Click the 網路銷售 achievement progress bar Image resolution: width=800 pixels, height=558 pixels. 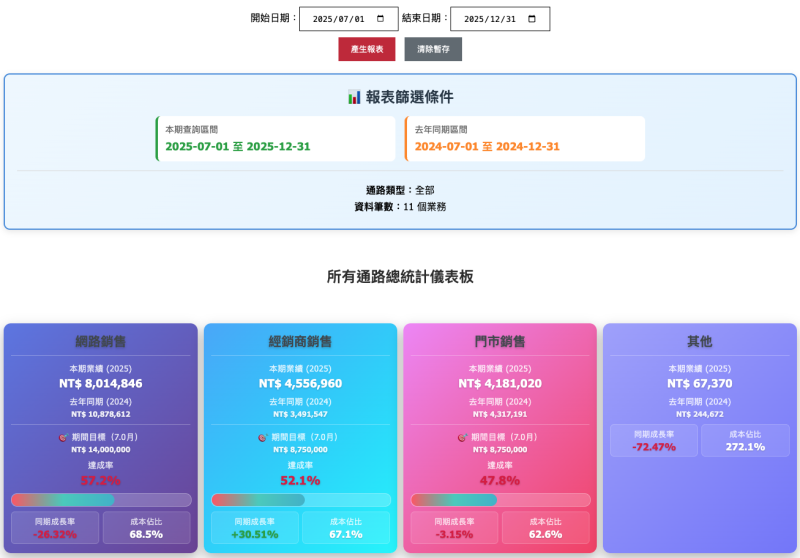point(101,500)
